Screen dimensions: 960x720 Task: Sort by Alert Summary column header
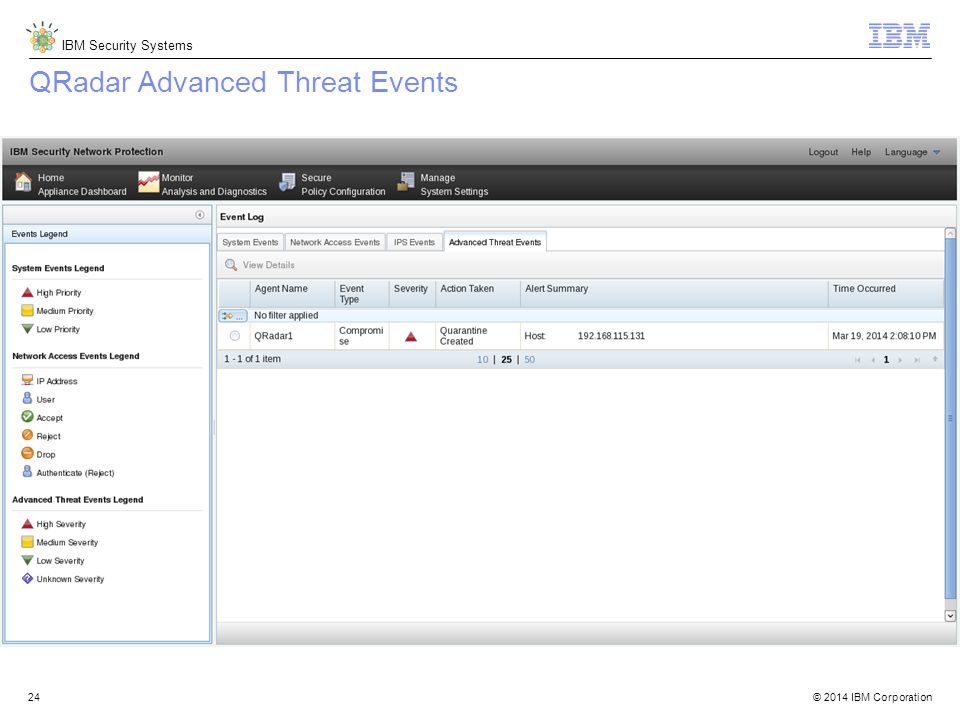coord(674,294)
